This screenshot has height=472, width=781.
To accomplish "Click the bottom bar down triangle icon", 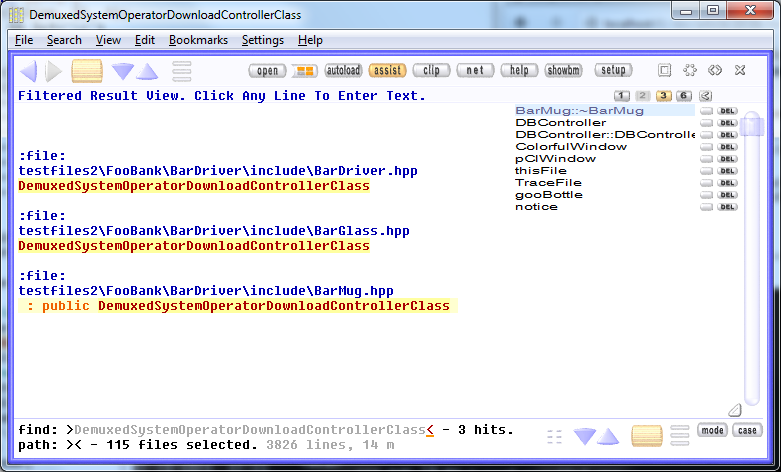I will 584,436.
